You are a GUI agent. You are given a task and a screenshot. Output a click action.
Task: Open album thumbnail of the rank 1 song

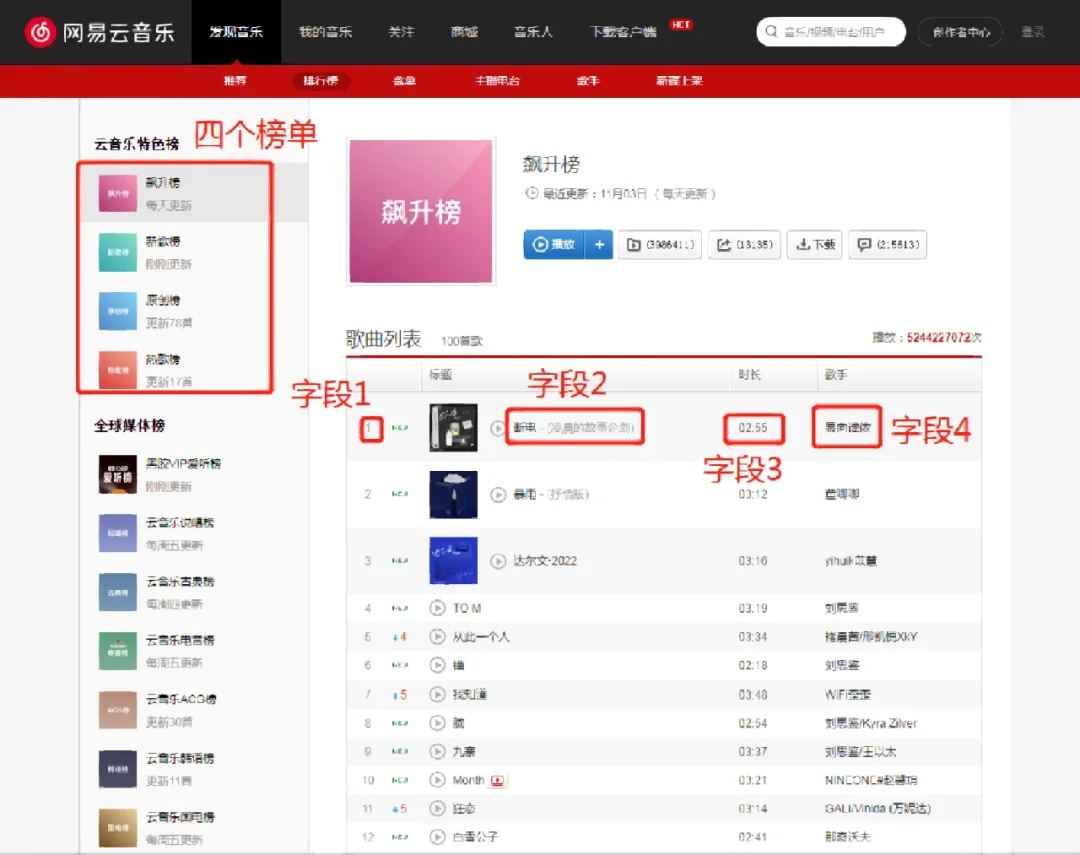(453, 427)
